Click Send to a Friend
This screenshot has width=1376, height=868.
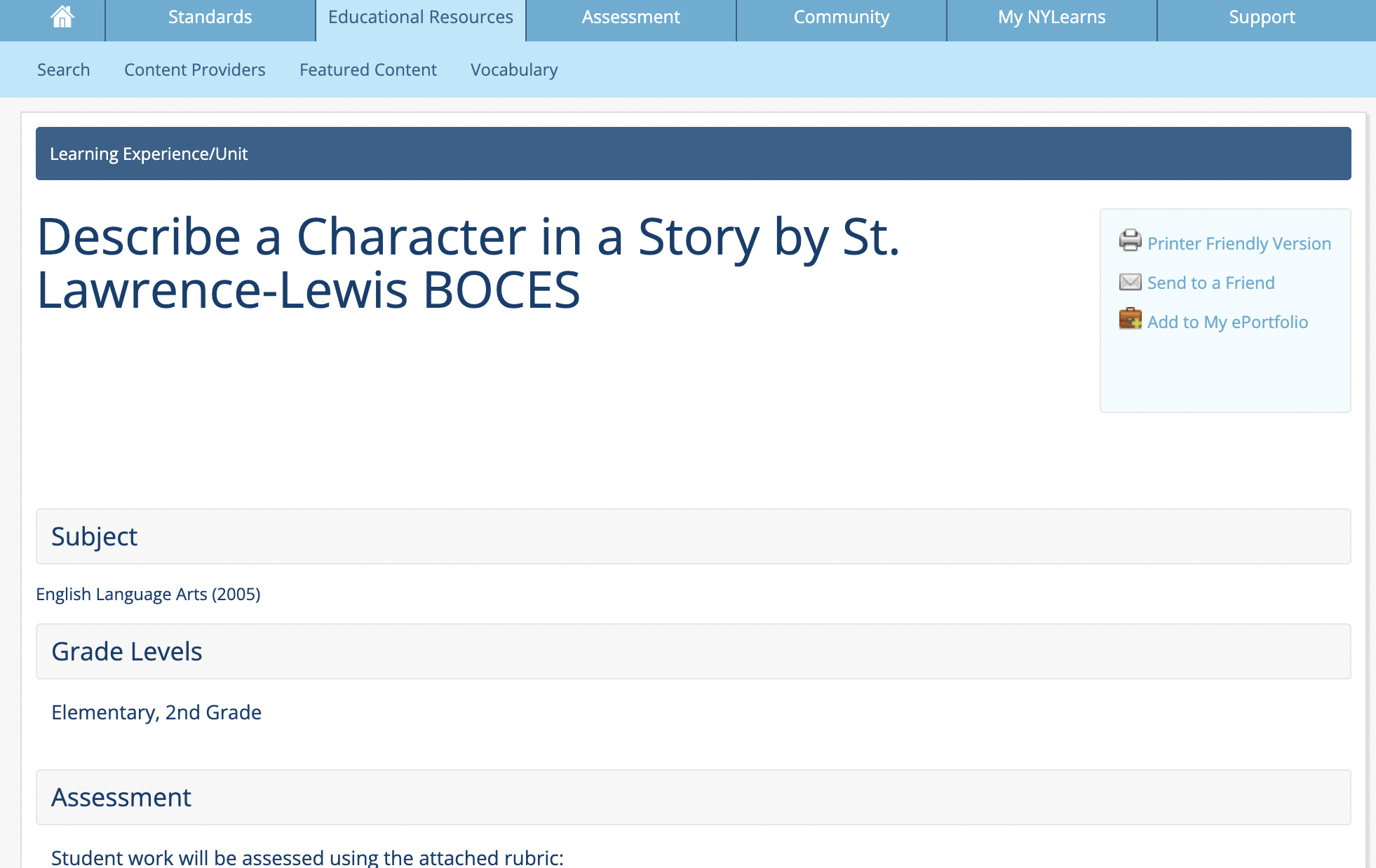pyautogui.click(x=1211, y=282)
